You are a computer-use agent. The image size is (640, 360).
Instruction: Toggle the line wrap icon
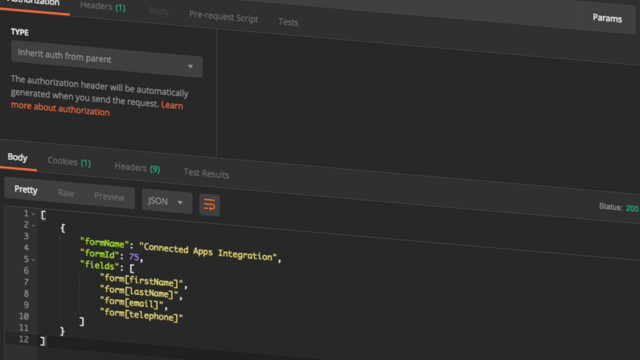pyautogui.click(x=209, y=205)
